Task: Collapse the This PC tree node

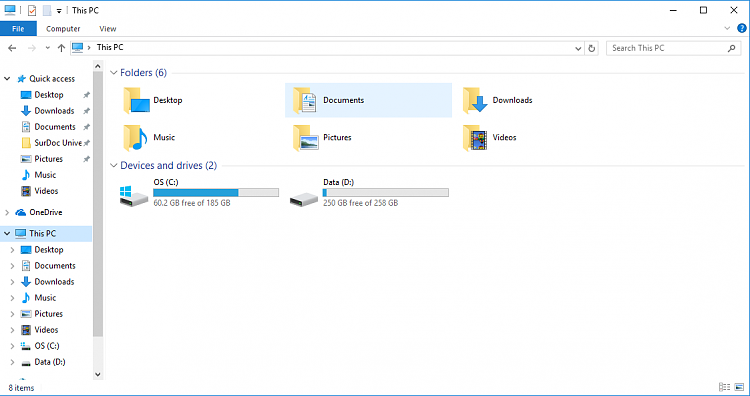Action: (7, 233)
